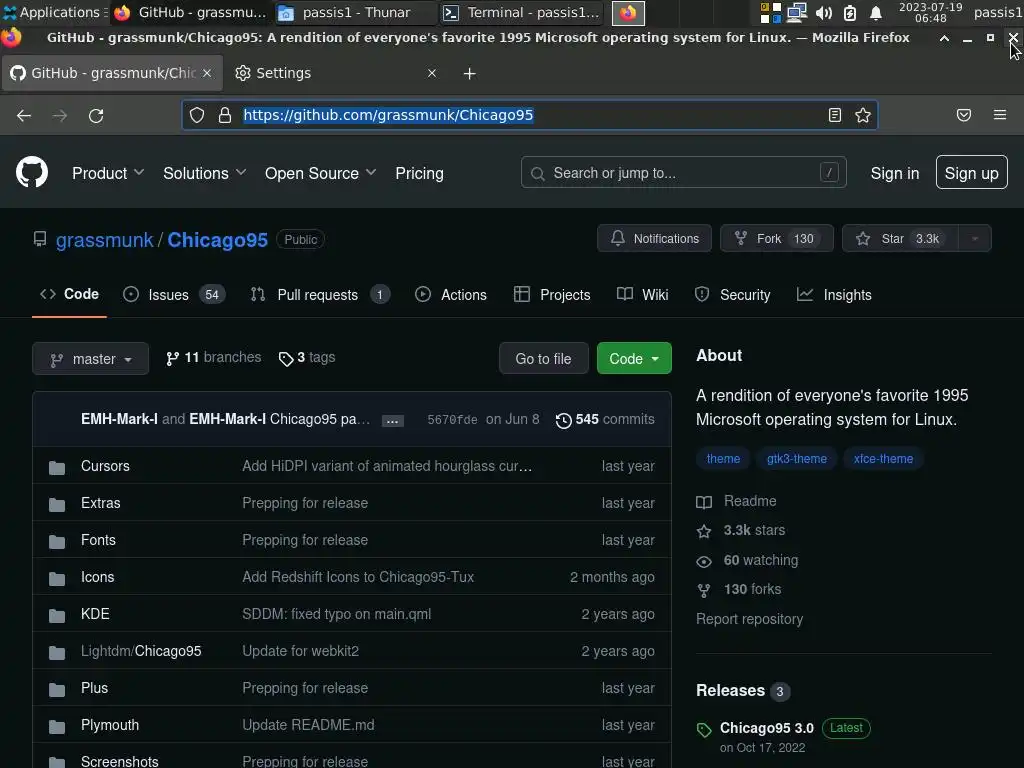Click the padlock site security icon
The height and width of the screenshot is (768, 1024).
pos(225,116)
